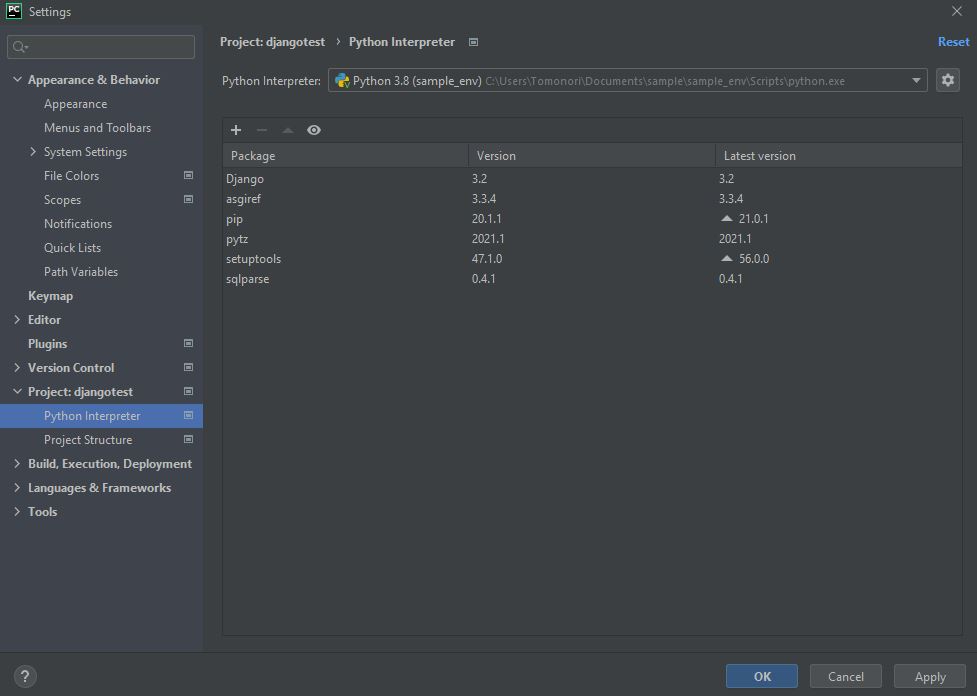977x696 pixels.
Task: Click the settings search field
Action: tap(102, 47)
